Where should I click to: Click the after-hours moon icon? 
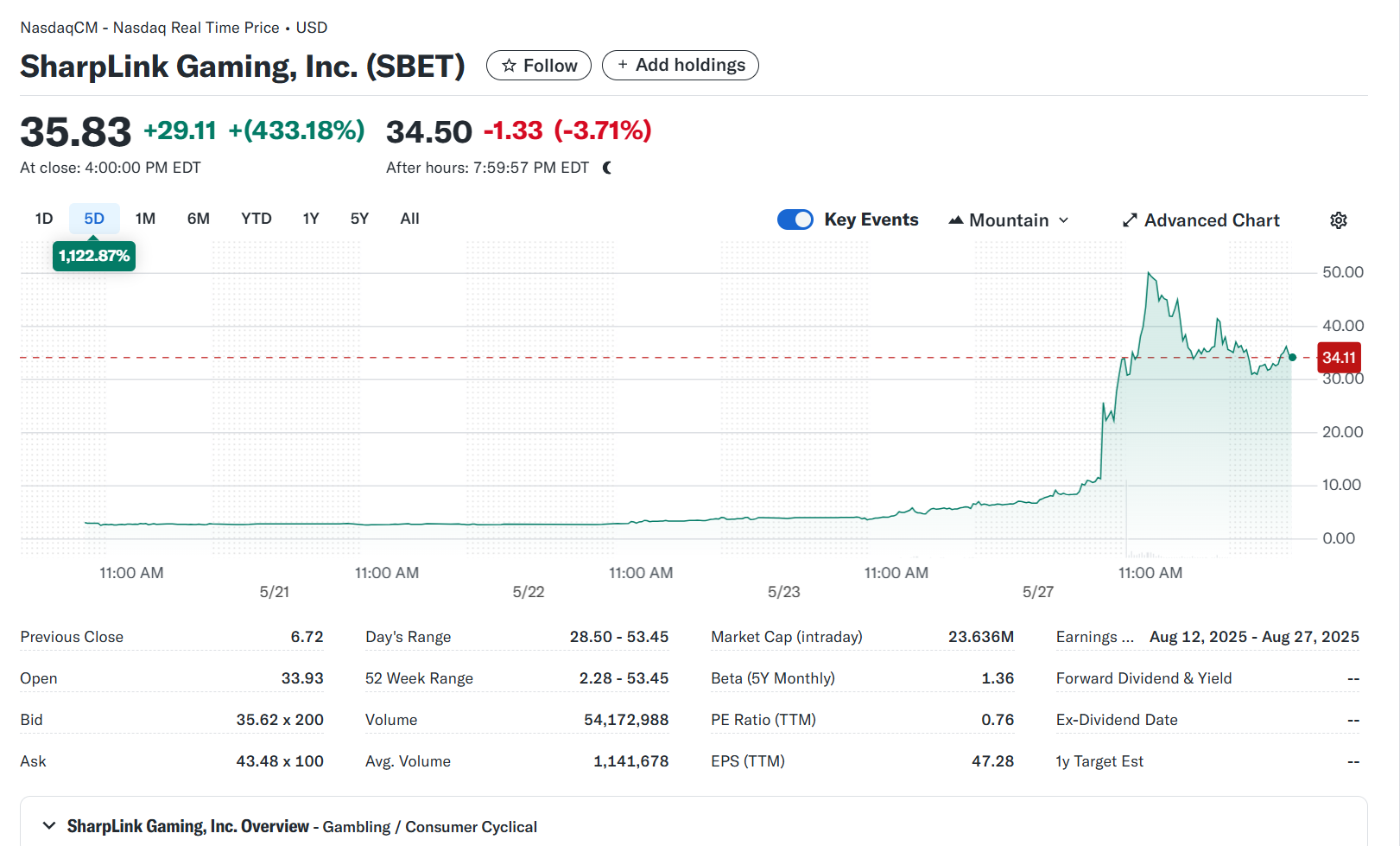coord(607,168)
